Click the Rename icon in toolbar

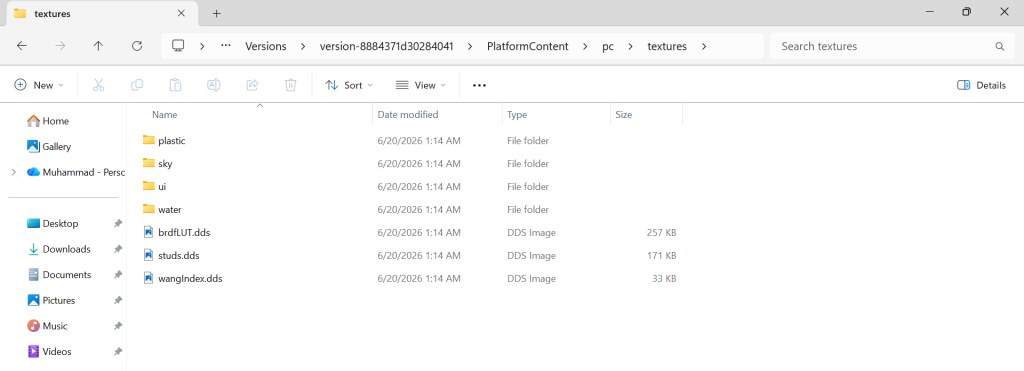(x=214, y=85)
